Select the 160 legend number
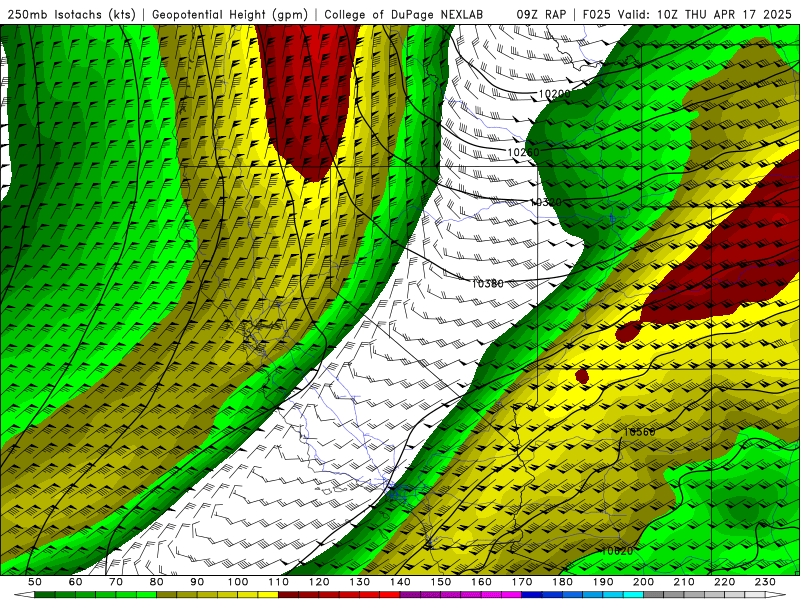Screen dimensions: 800x600 (x=482, y=582)
